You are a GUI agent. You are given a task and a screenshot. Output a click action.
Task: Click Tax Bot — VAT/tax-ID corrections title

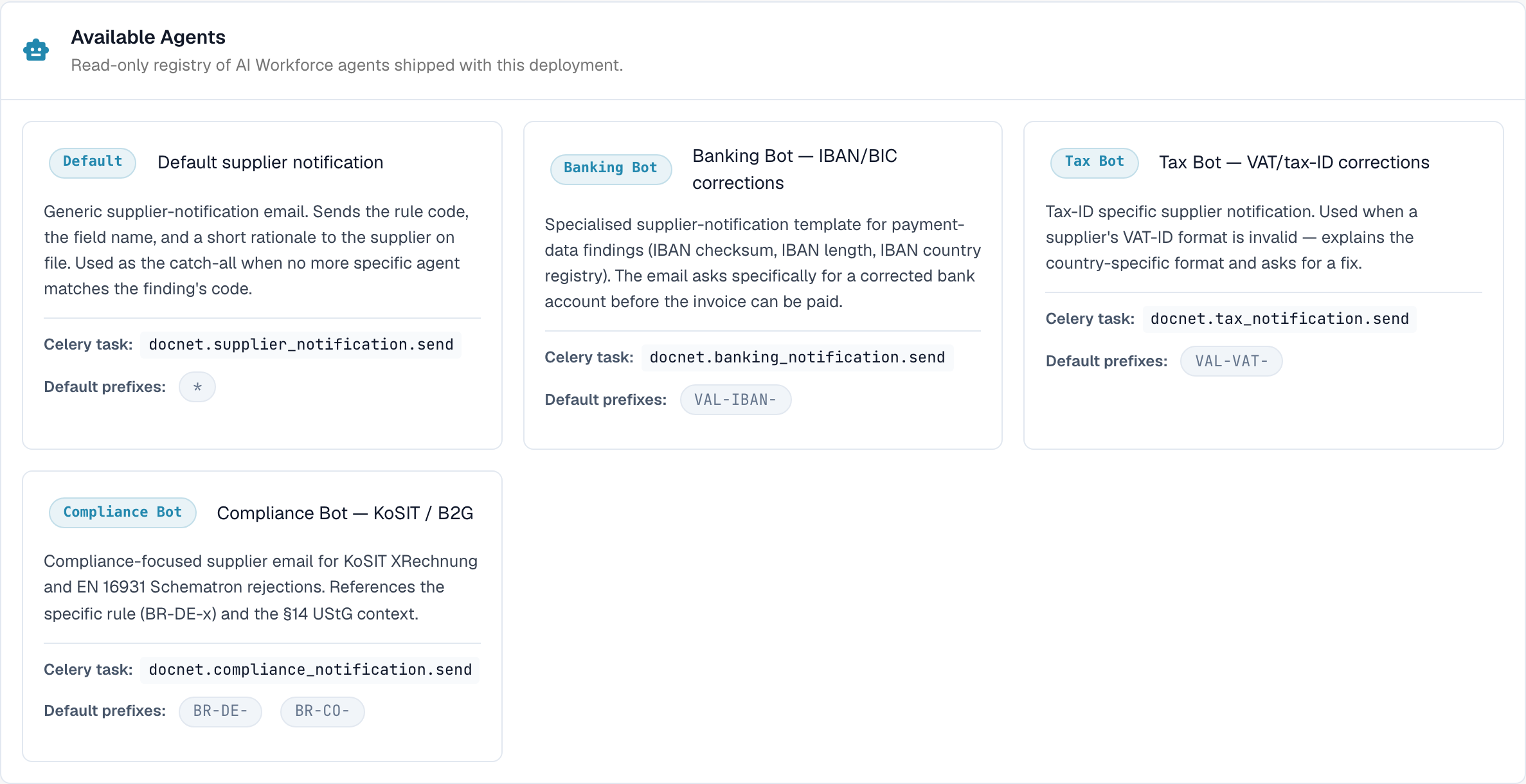(1294, 163)
